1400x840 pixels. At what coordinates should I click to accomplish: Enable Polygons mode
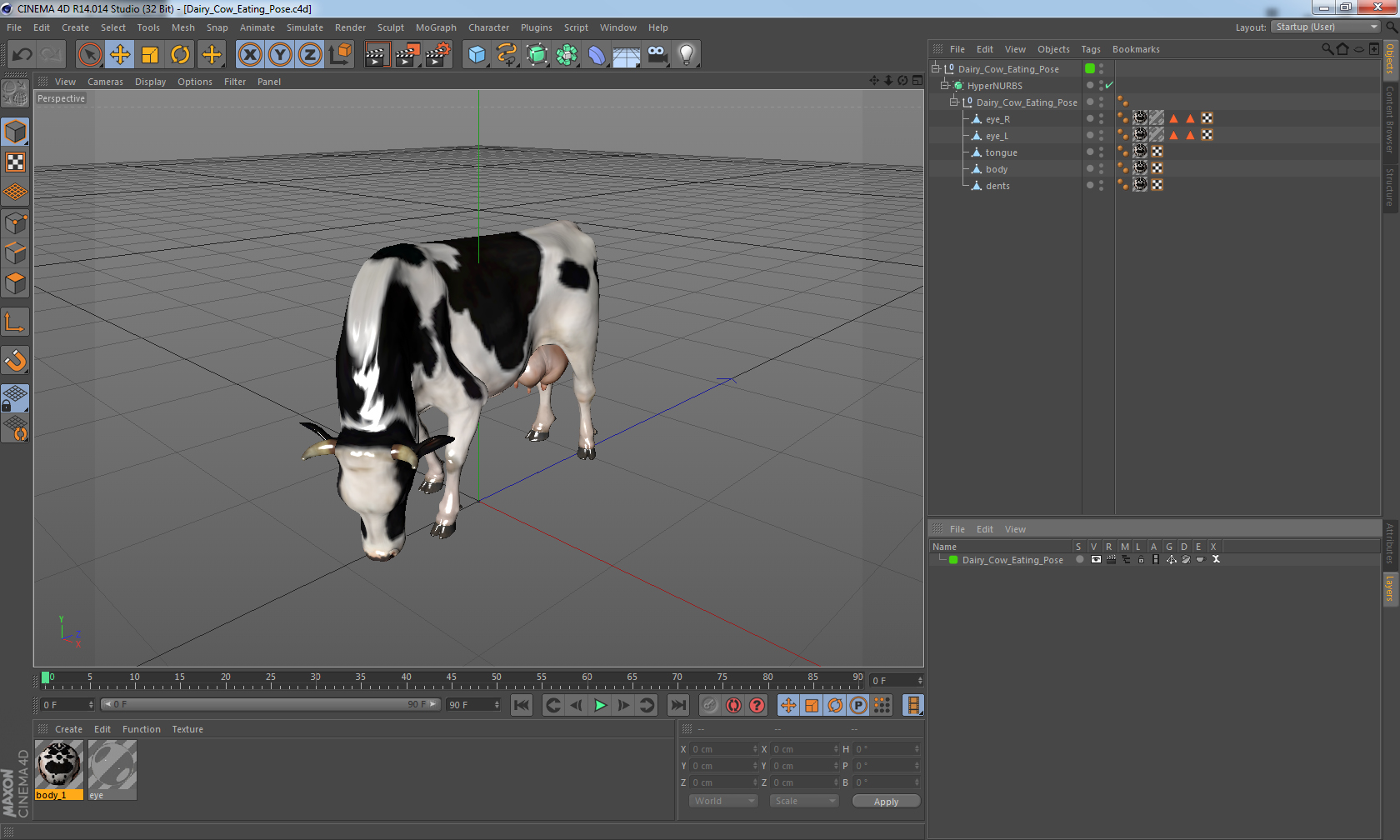tap(15, 283)
